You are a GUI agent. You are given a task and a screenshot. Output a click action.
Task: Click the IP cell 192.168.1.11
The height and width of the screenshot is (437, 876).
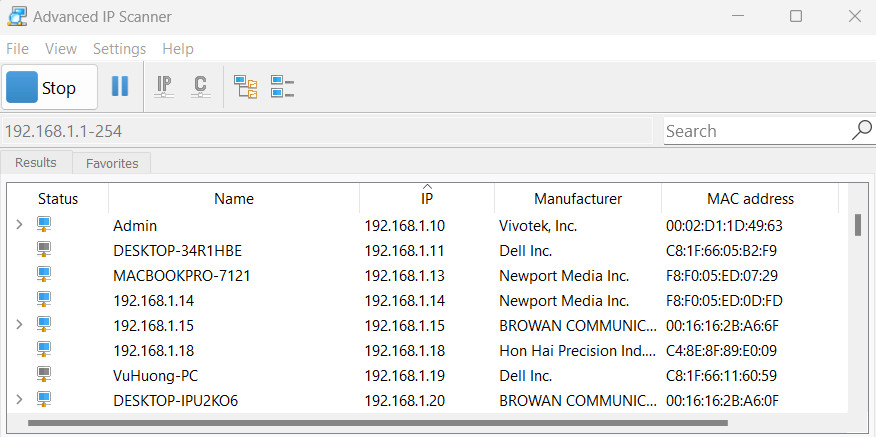click(404, 251)
